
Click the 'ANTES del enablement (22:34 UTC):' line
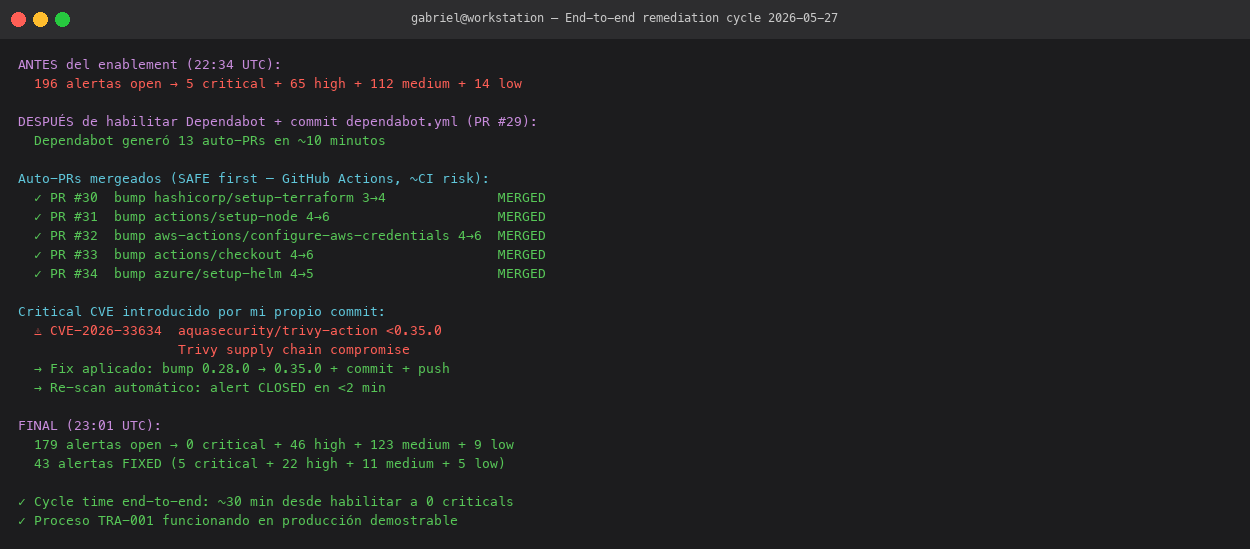150,65
